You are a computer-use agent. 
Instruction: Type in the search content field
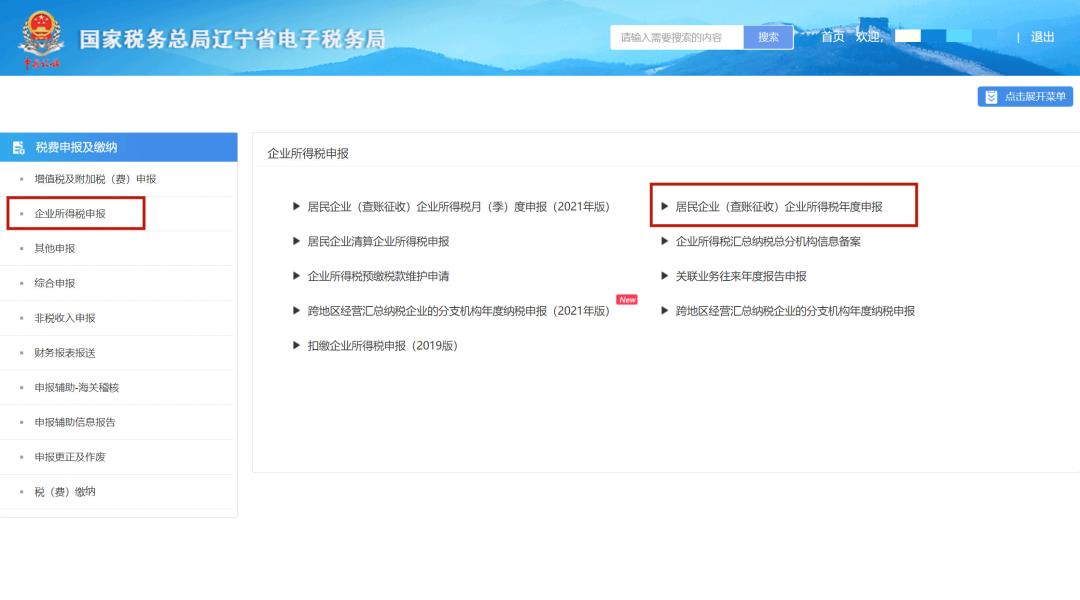point(677,37)
